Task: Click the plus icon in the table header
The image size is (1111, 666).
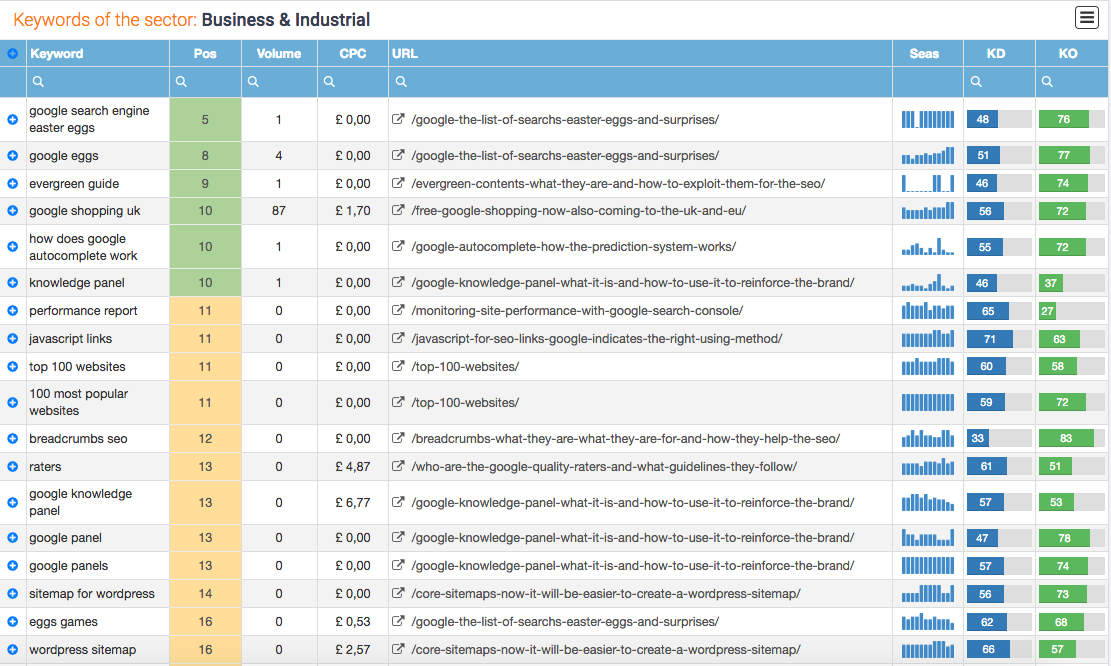Action: pyautogui.click(x=13, y=54)
